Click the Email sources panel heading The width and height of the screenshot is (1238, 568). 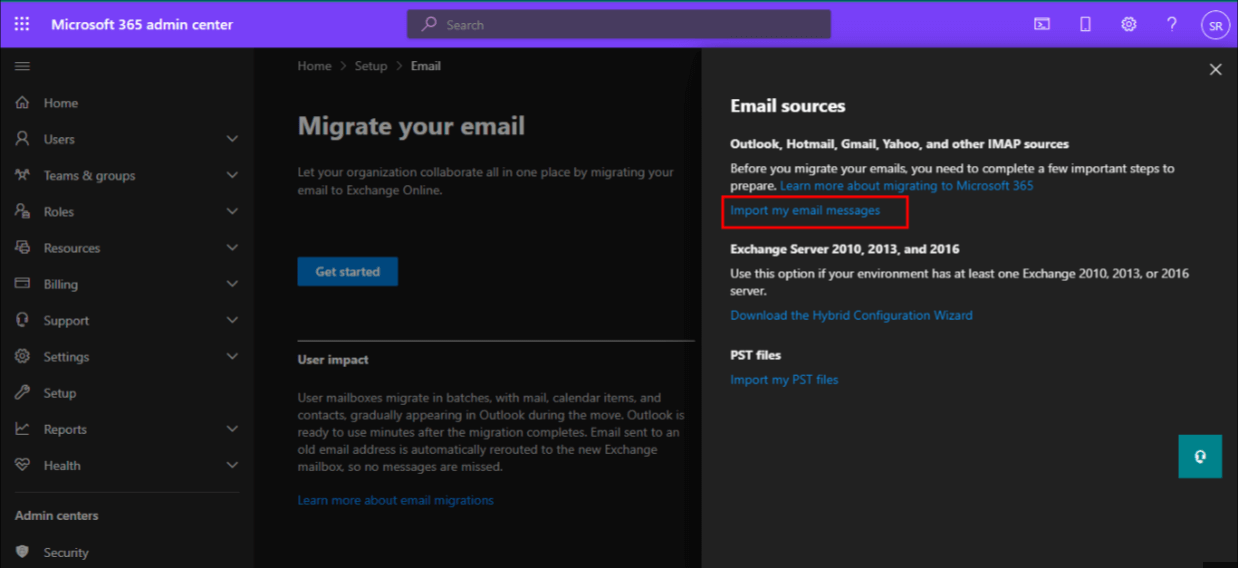(x=788, y=106)
